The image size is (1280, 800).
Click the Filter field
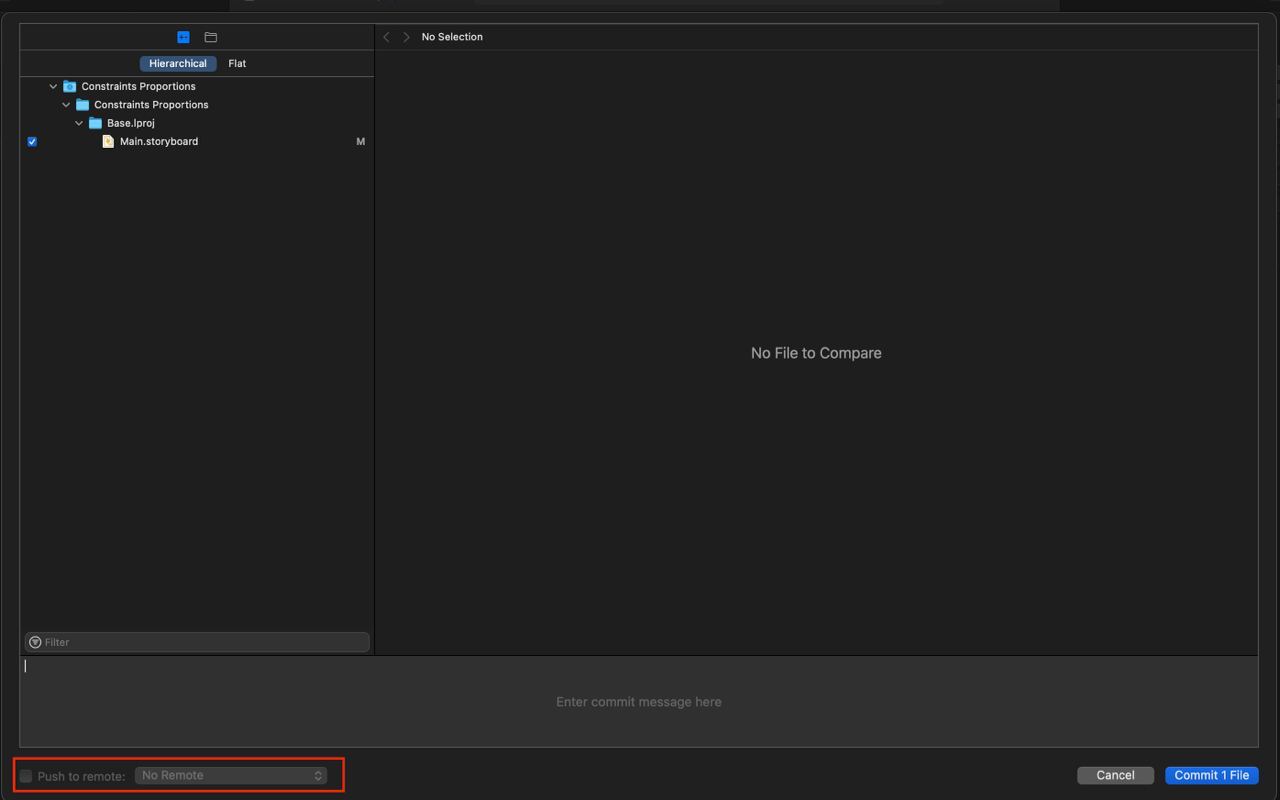[197, 642]
